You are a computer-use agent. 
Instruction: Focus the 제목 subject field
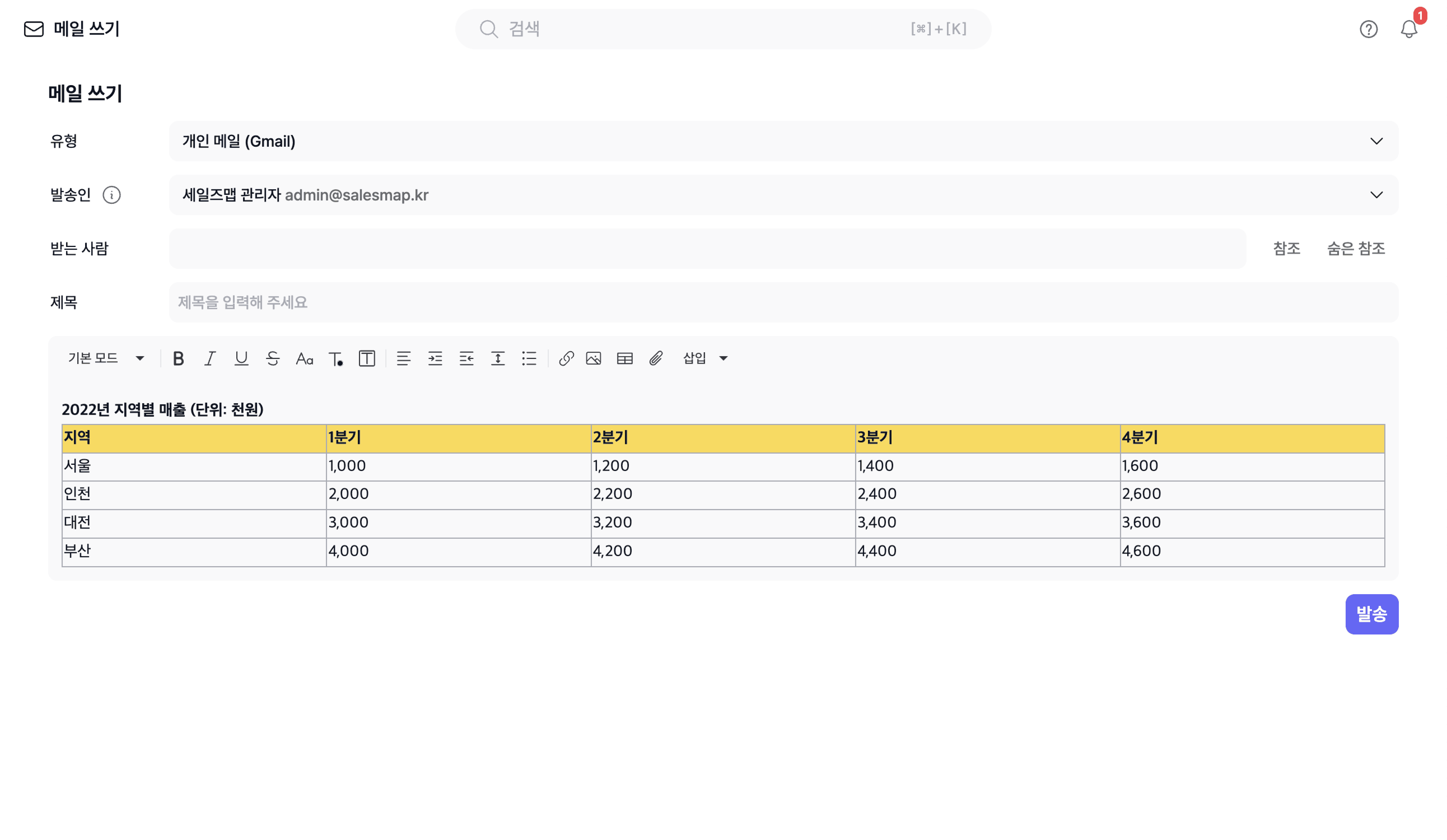pyautogui.click(x=784, y=302)
